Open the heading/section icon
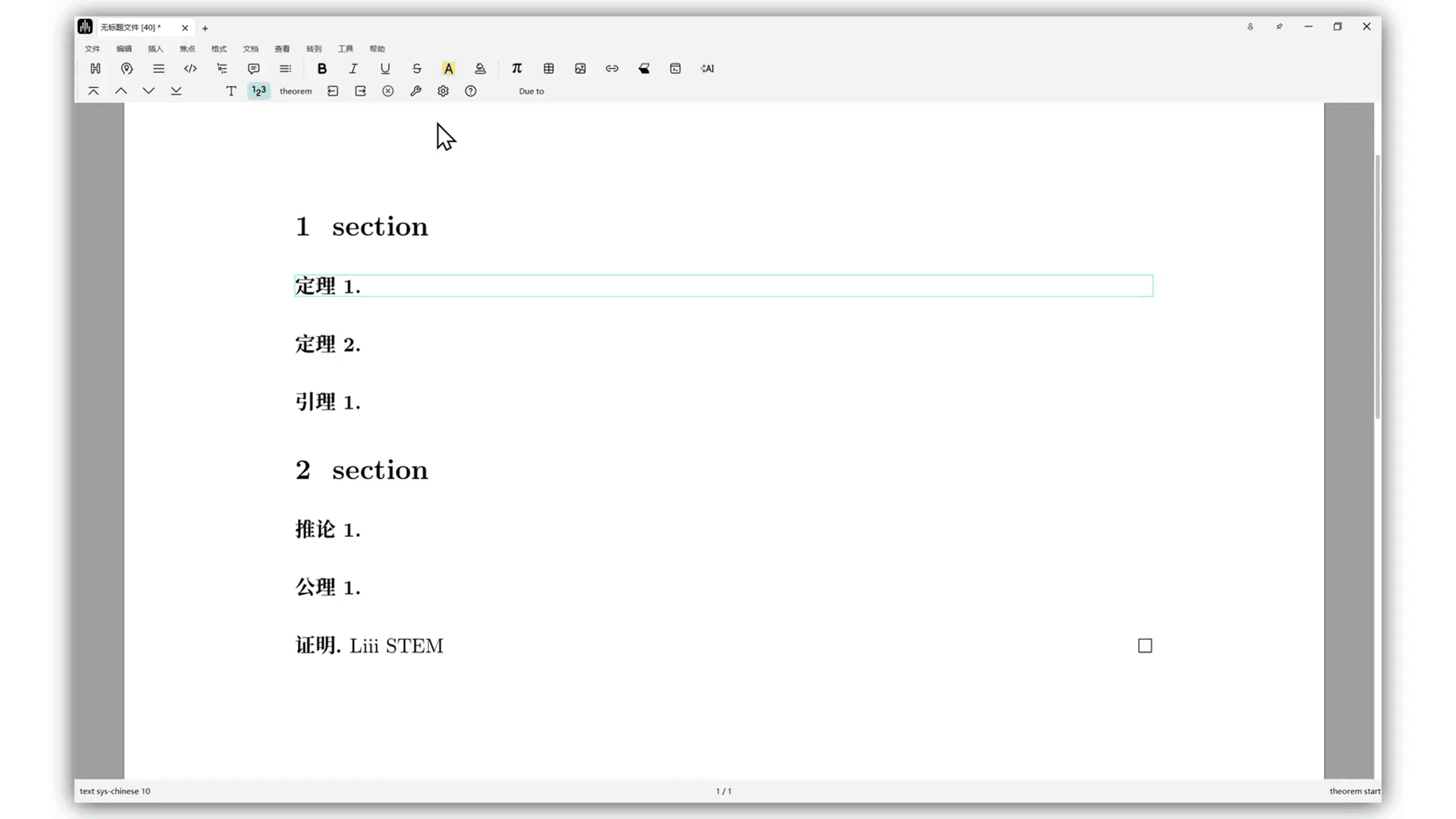 pos(96,68)
